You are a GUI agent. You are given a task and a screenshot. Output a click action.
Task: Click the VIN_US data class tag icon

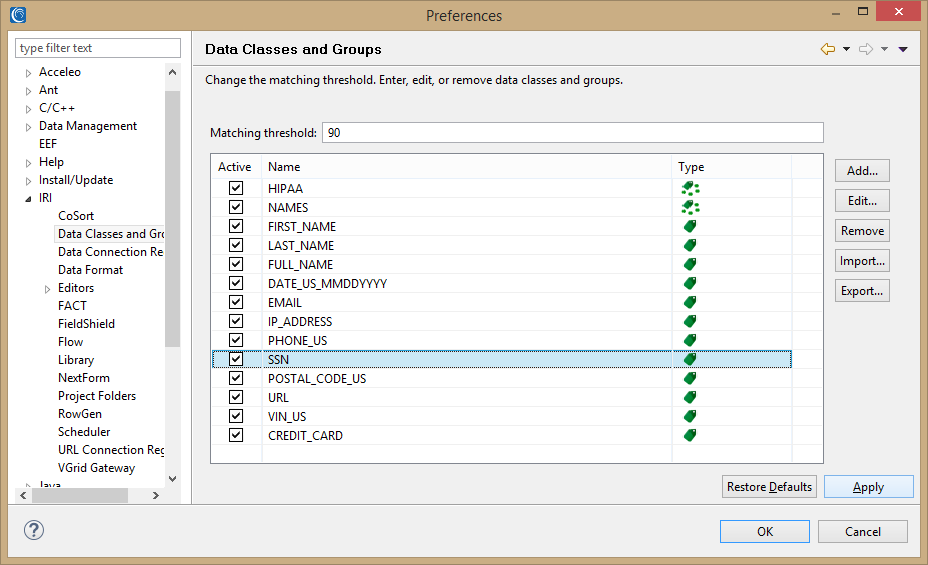[x=689, y=416]
